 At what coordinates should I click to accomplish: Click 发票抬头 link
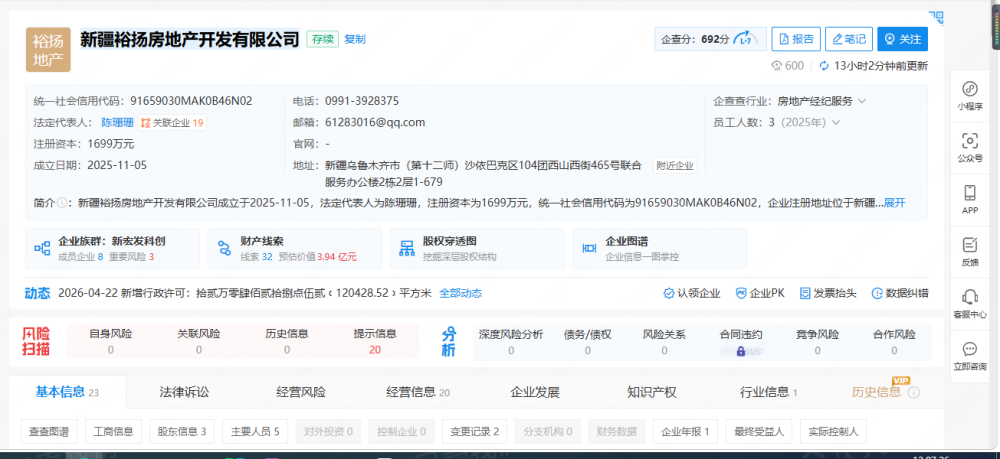[x=828, y=293]
